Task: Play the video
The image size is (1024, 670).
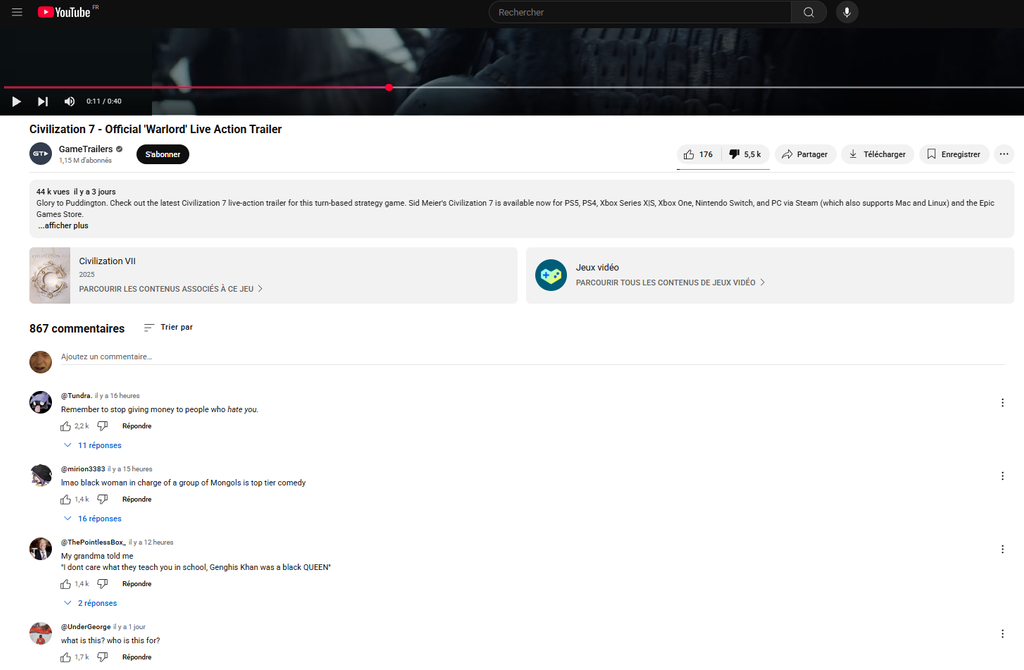Action: click(x=16, y=101)
